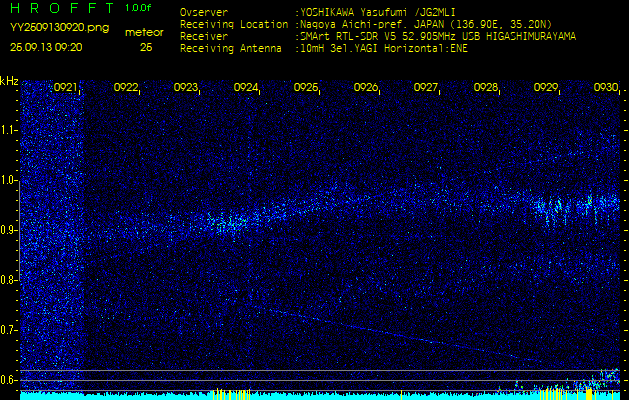Select the 0928 time marker

point(486,88)
